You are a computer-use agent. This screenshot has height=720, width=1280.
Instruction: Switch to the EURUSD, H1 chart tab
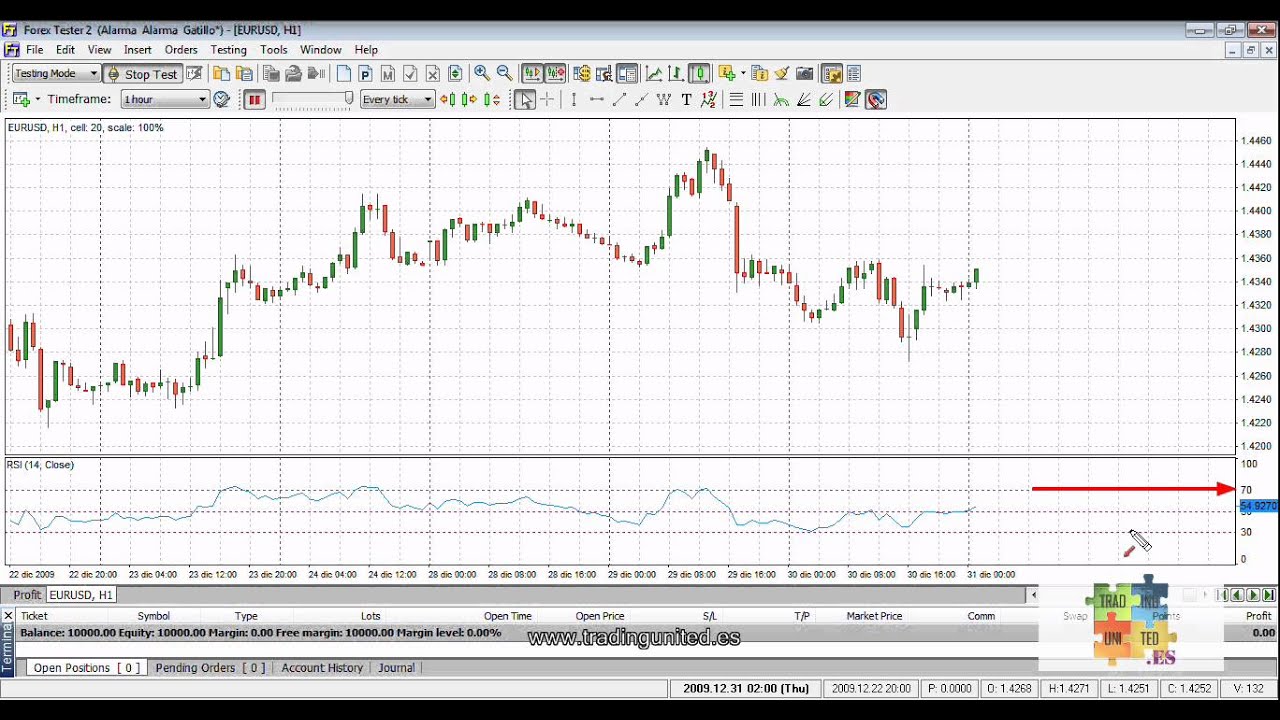pos(81,595)
